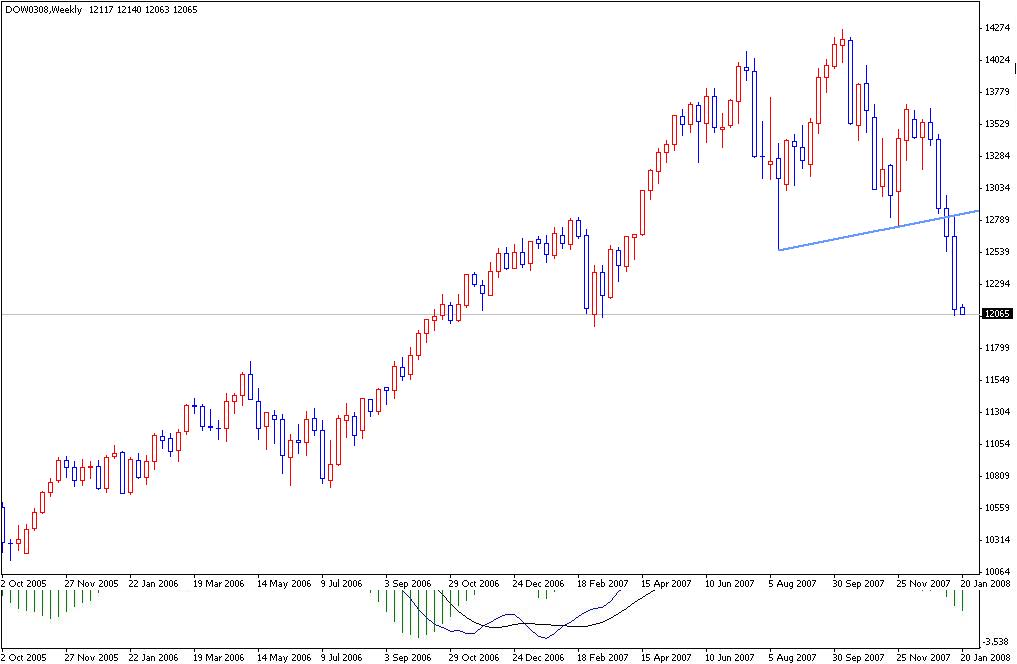Click the 14274 price scale label
1017x664 pixels.
(997, 28)
